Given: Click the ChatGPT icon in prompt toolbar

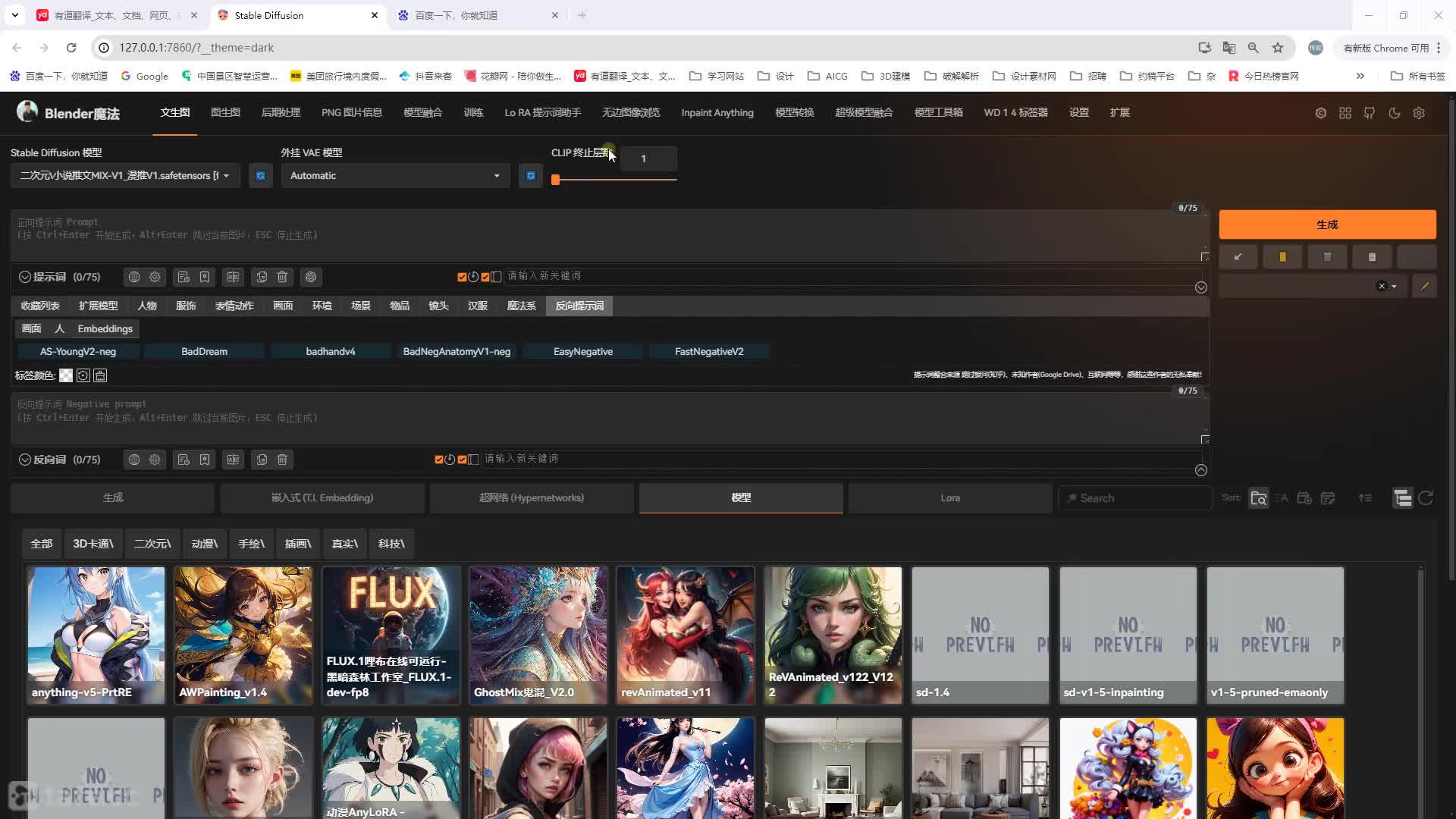Looking at the screenshot, I should pos(311,278).
